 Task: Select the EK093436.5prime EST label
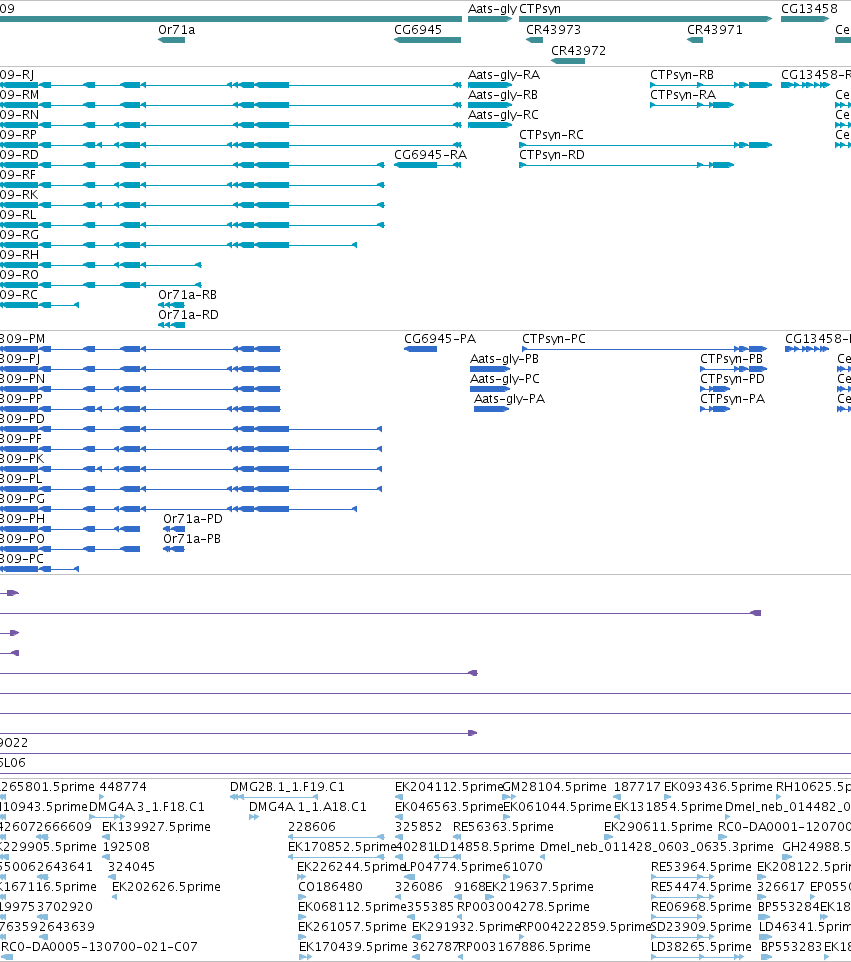click(x=718, y=787)
